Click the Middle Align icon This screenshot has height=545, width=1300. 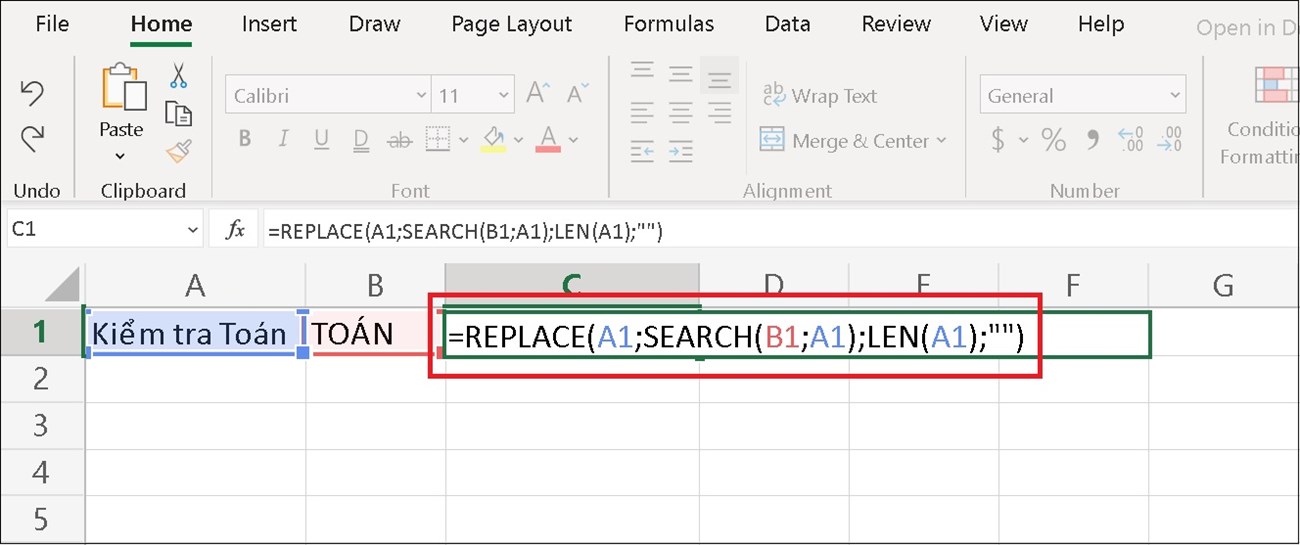pyautogui.click(x=681, y=74)
